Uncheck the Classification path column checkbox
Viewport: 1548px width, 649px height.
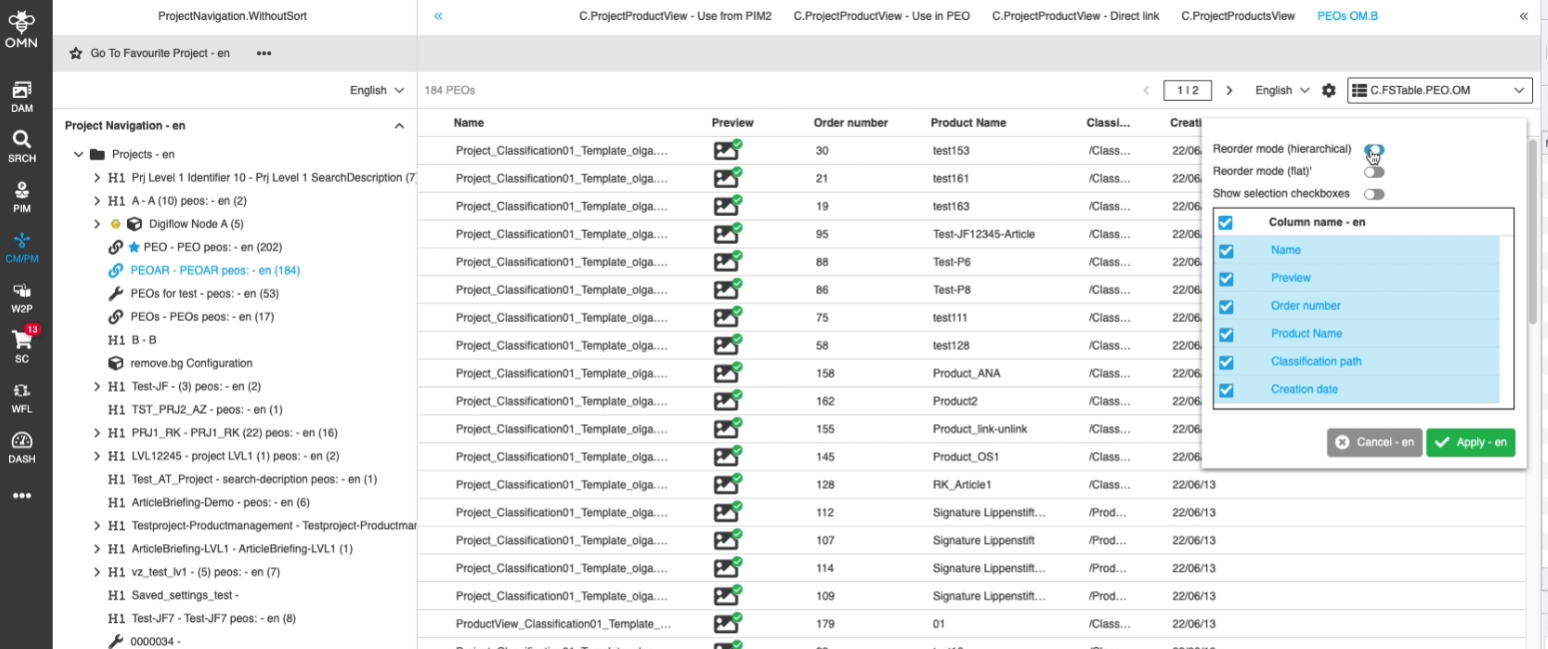(x=1226, y=363)
